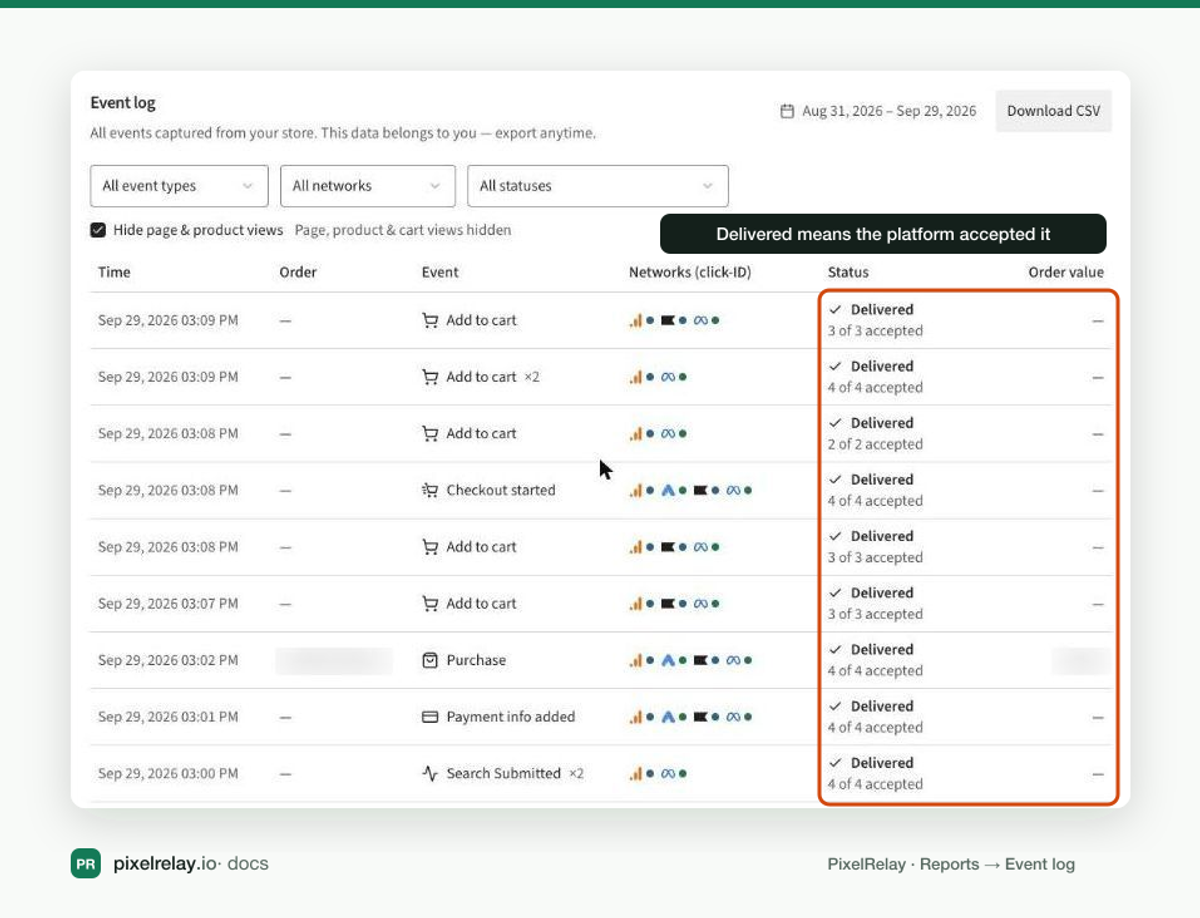Click the Event log heading
The height and width of the screenshot is (918, 1200).
(123, 103)
